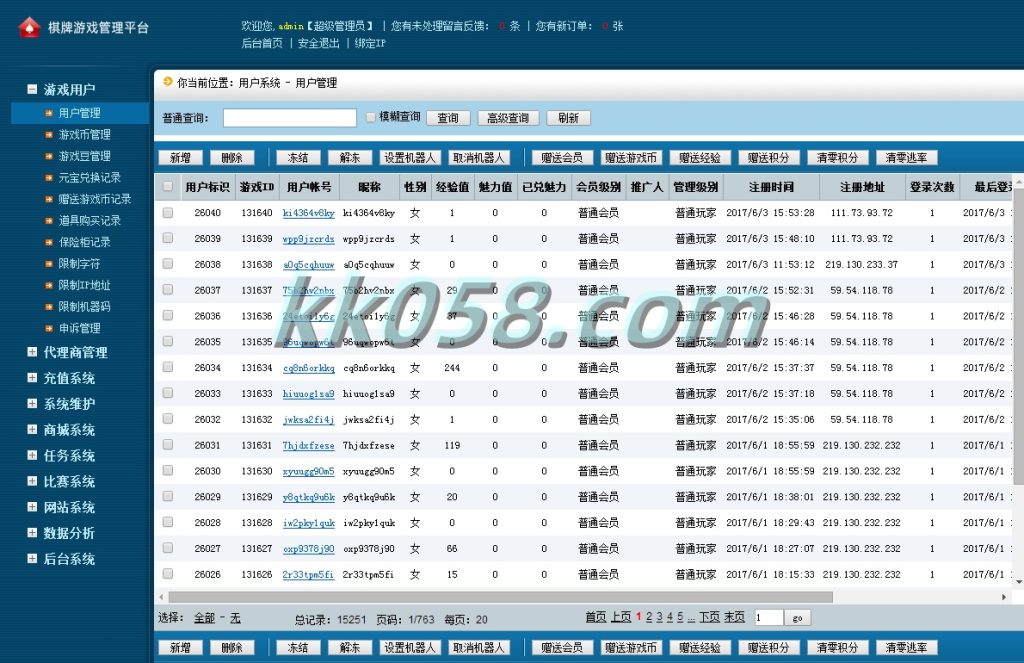Click the top 新增 button
The image size is (1024, 663).
180,158
